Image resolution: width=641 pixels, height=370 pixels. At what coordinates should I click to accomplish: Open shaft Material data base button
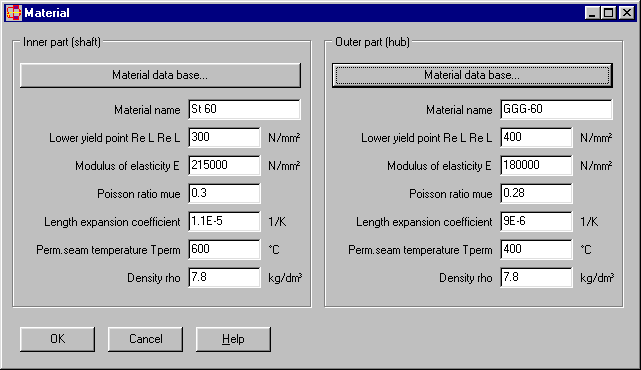tap(160, 75)
